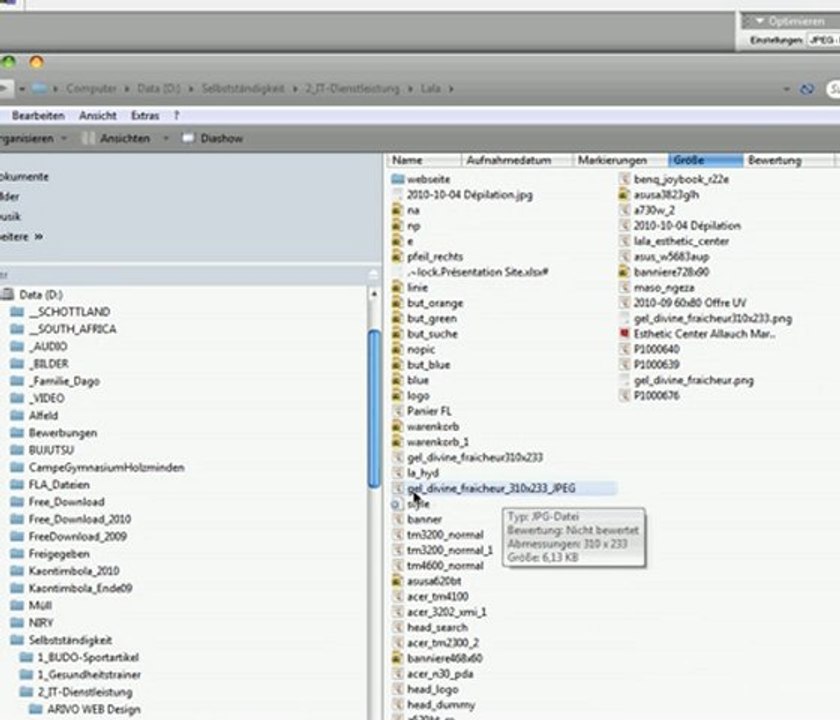Screen dimensions: 840x720
Task: Open the Ansichten dropdown arrow
Action: (x=166, y=138)
